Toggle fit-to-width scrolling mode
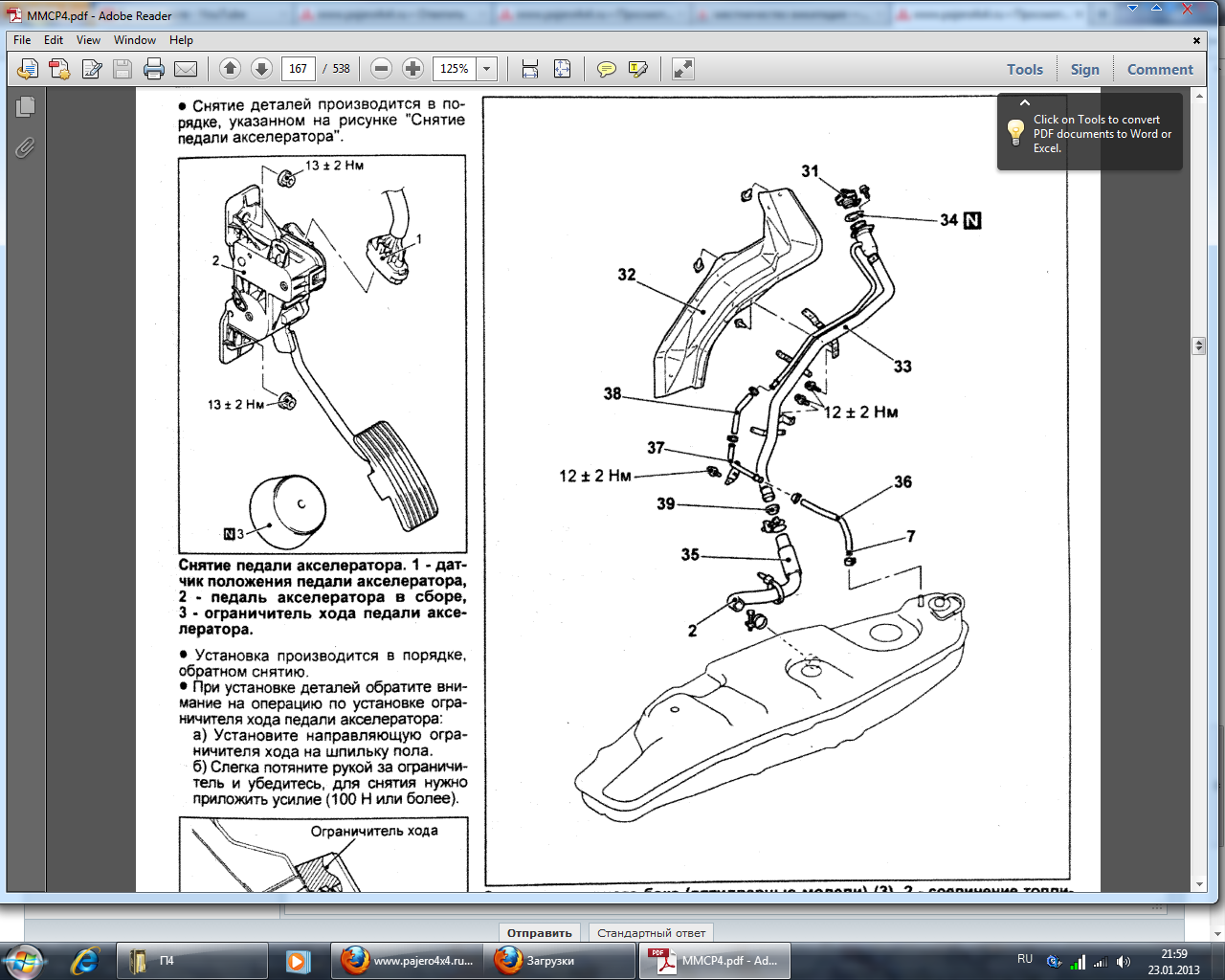The width and height of the screenshot is (1225, 980). click(530, 69)
